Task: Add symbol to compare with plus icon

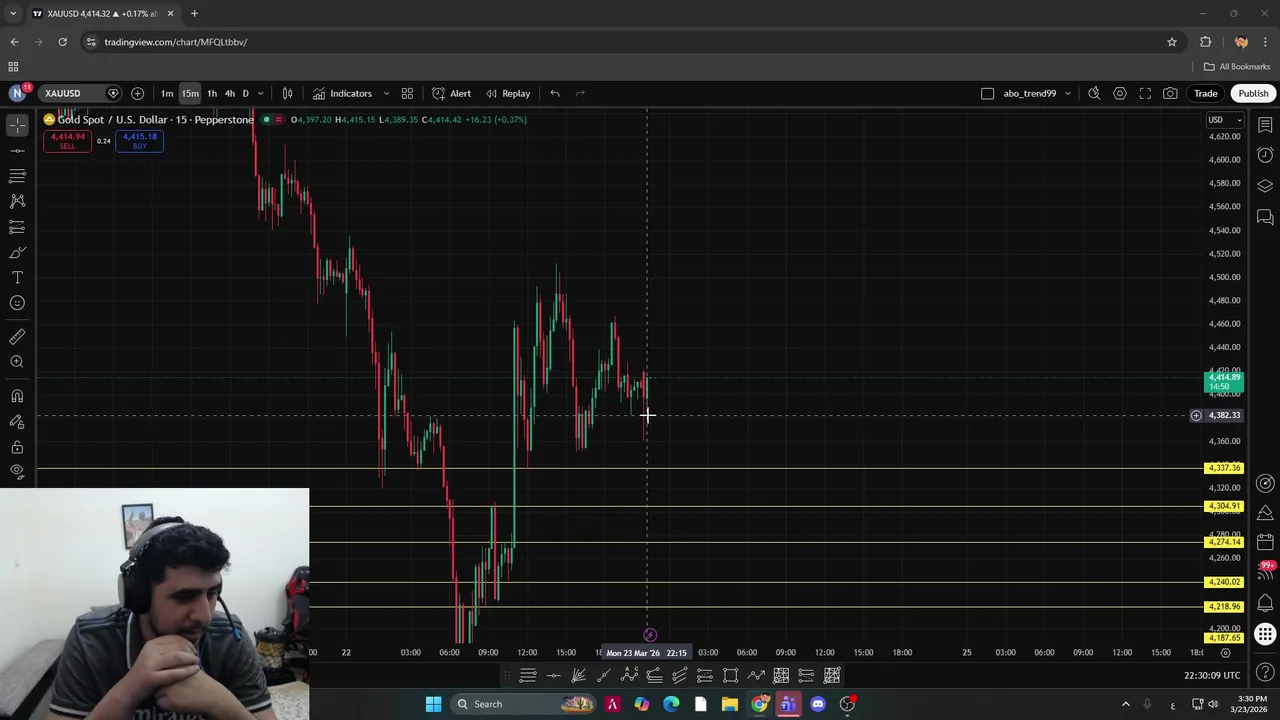Action: coord(137,93)
